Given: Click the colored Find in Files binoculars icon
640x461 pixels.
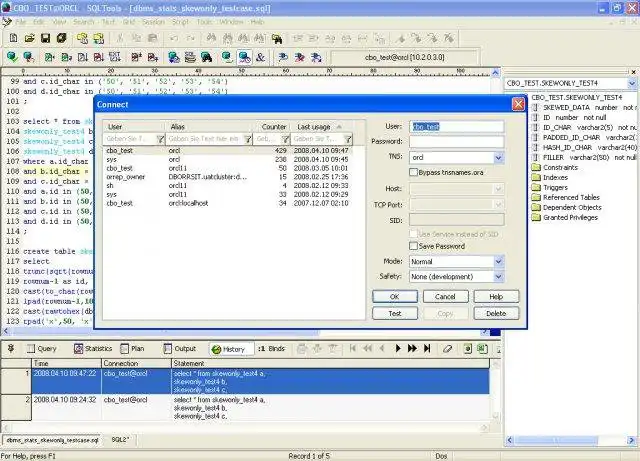Looking at the screenshot, I should coord(277,39).
